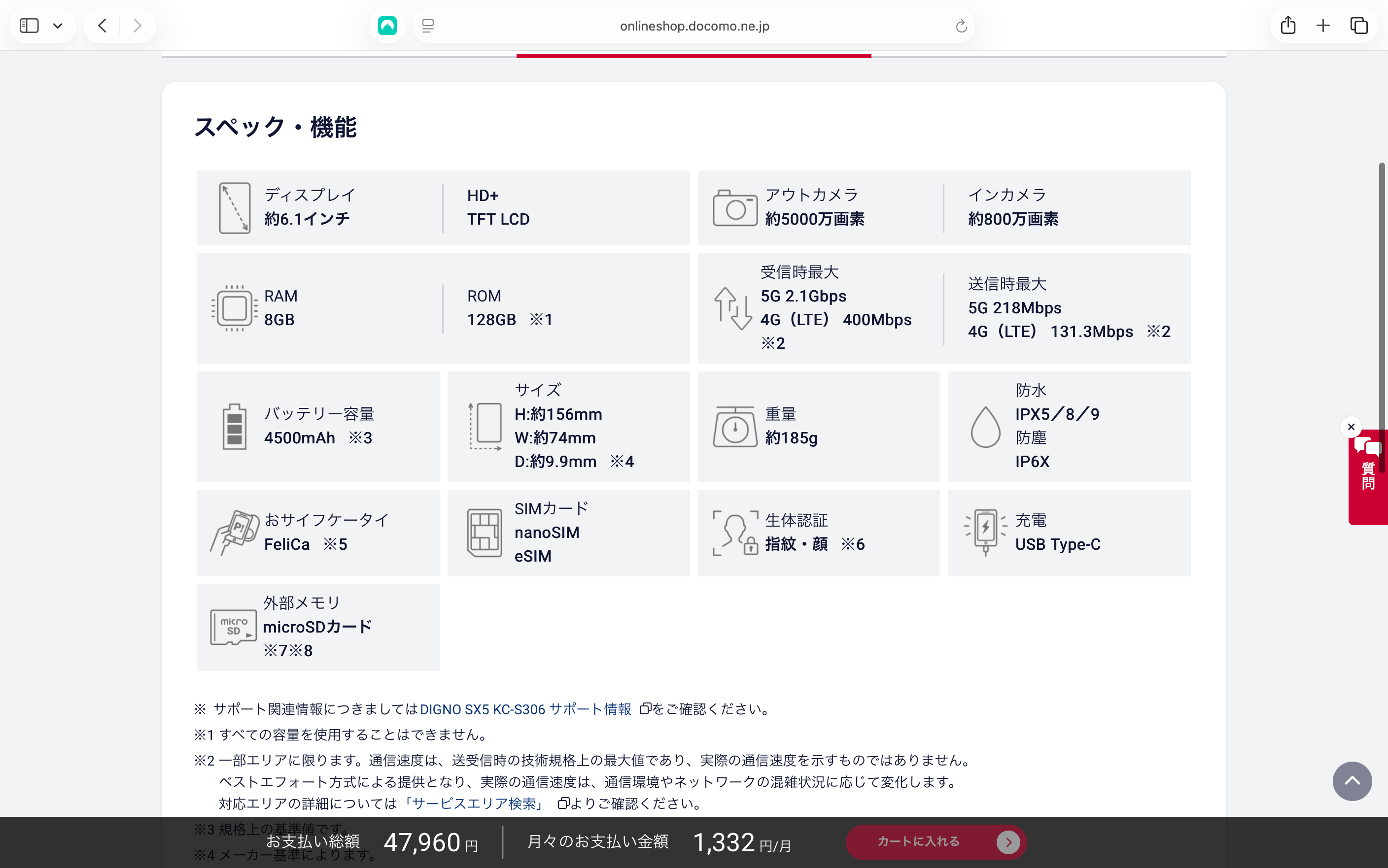Screen dimensions: 1388x868
Task: Click the display size icon
Action: point(234,208)
